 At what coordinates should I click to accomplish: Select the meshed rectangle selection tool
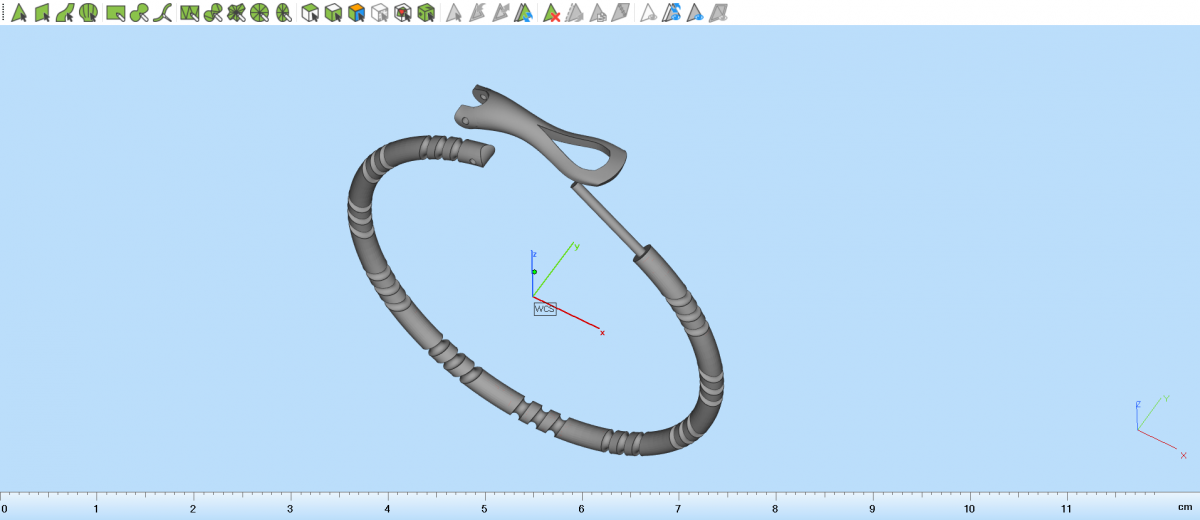[x=189, y=13]
